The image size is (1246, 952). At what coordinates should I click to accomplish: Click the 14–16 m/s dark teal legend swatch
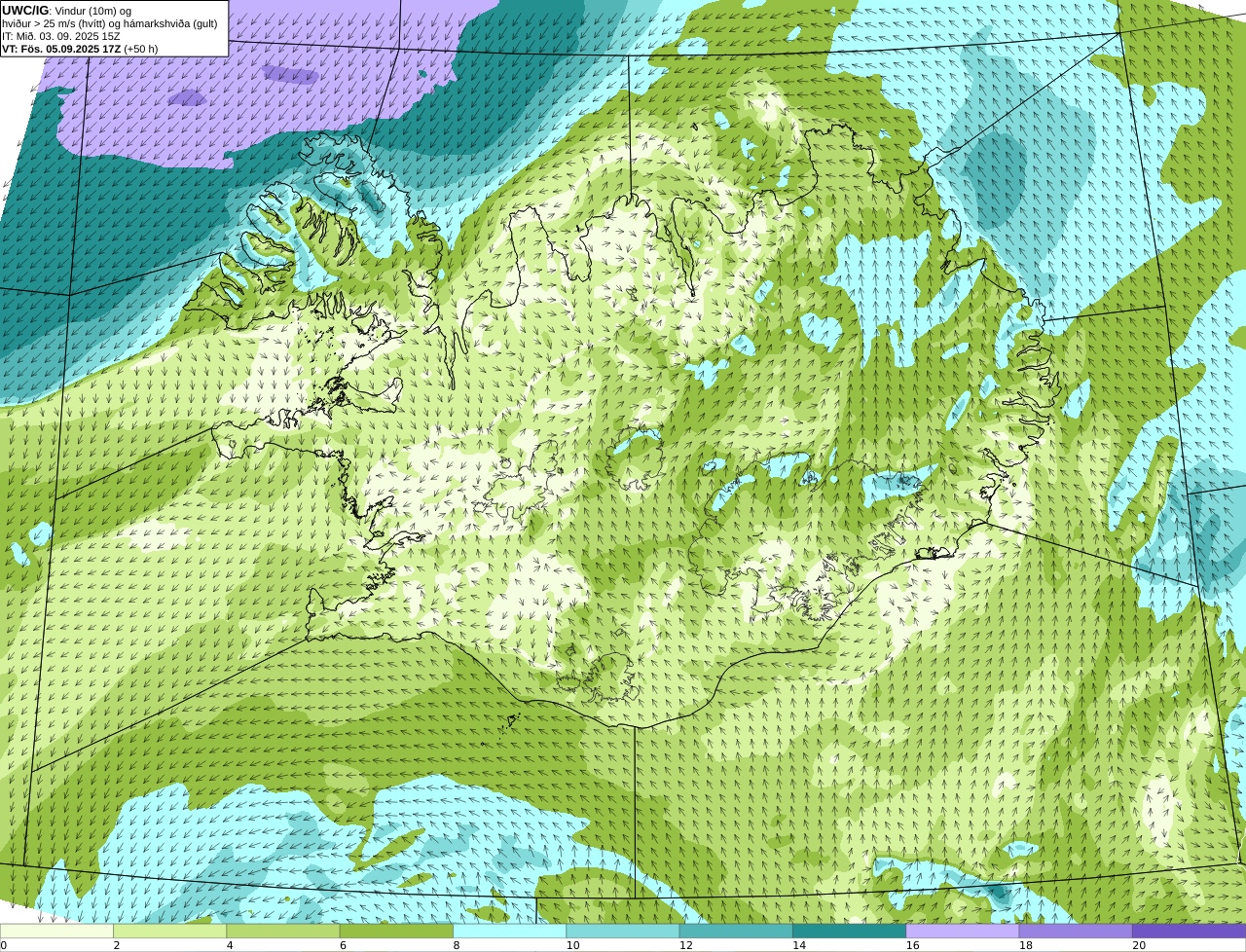click(x=850, y=931)
